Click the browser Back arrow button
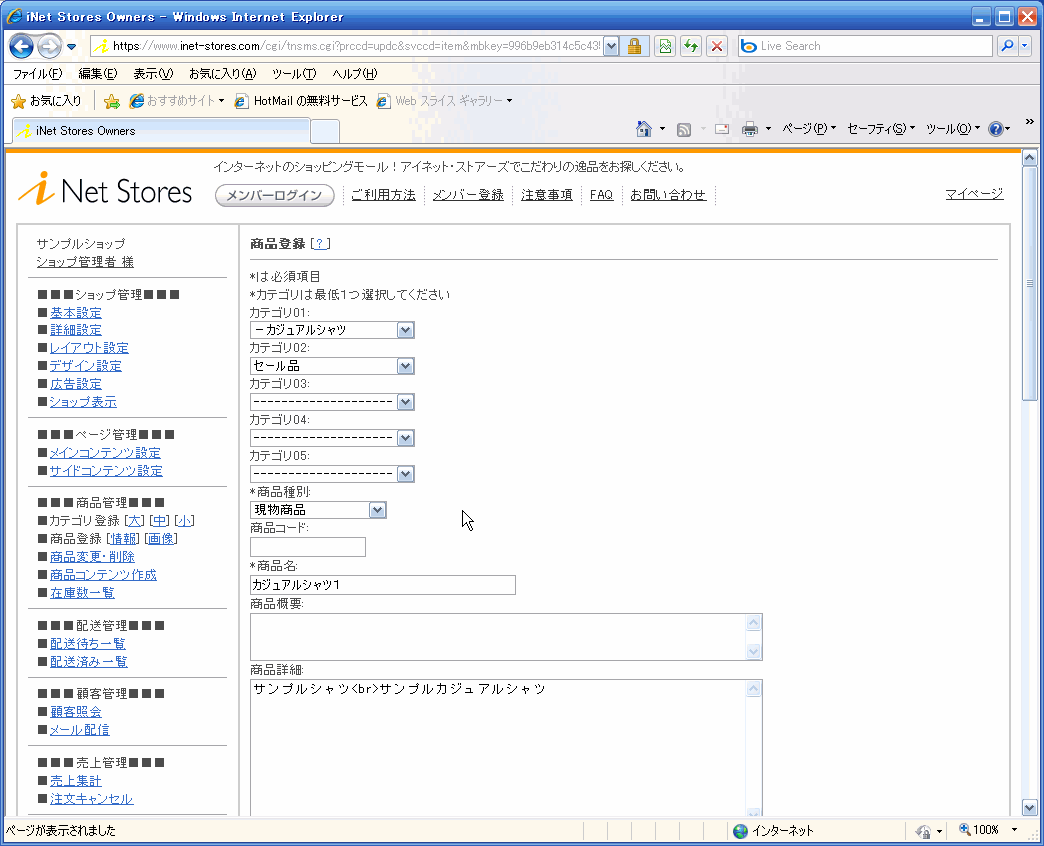Screen dimensions: 1044x846 point(22,46)
